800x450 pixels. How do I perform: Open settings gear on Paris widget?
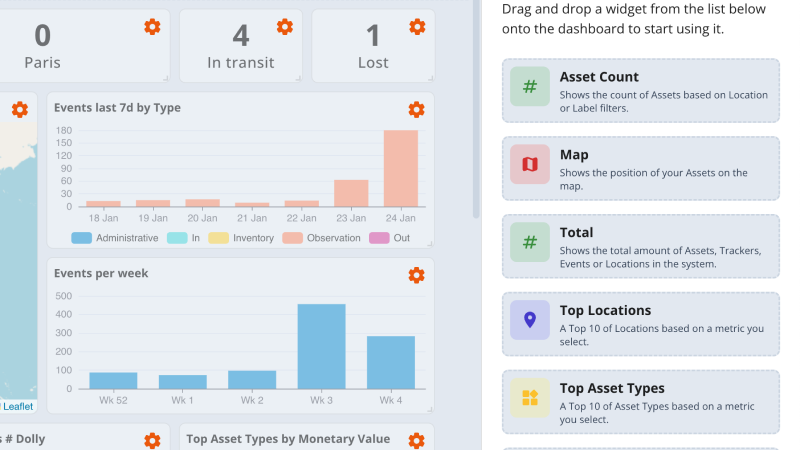[152, 27]
